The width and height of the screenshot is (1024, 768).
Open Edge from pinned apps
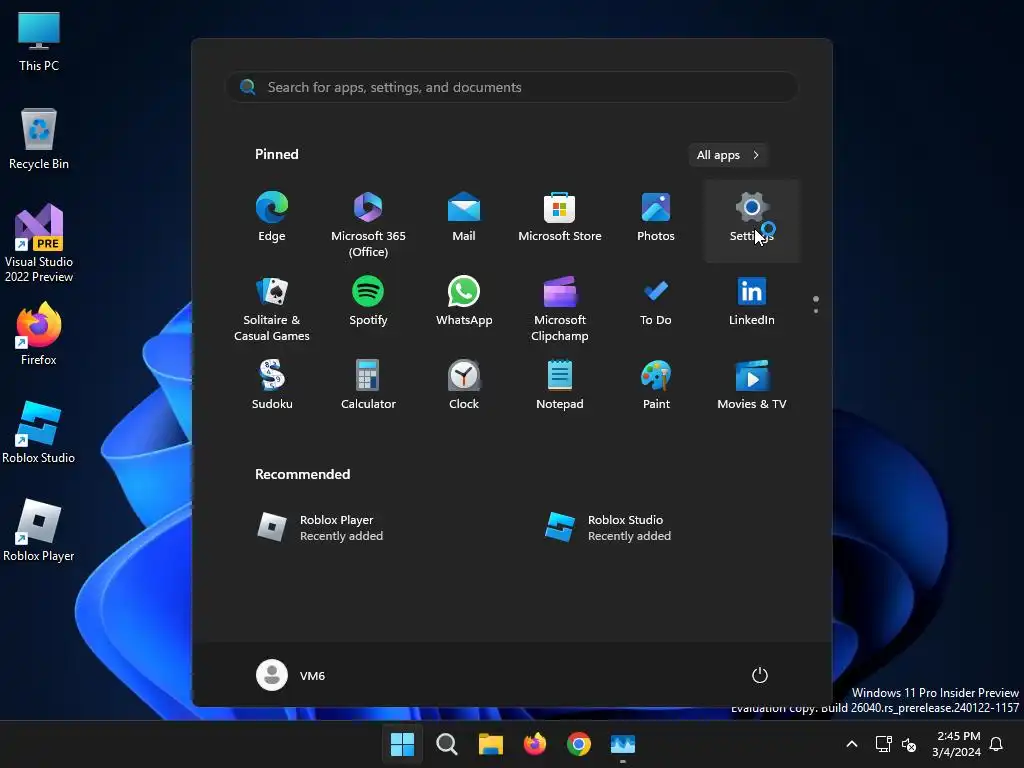coord(272,217)
